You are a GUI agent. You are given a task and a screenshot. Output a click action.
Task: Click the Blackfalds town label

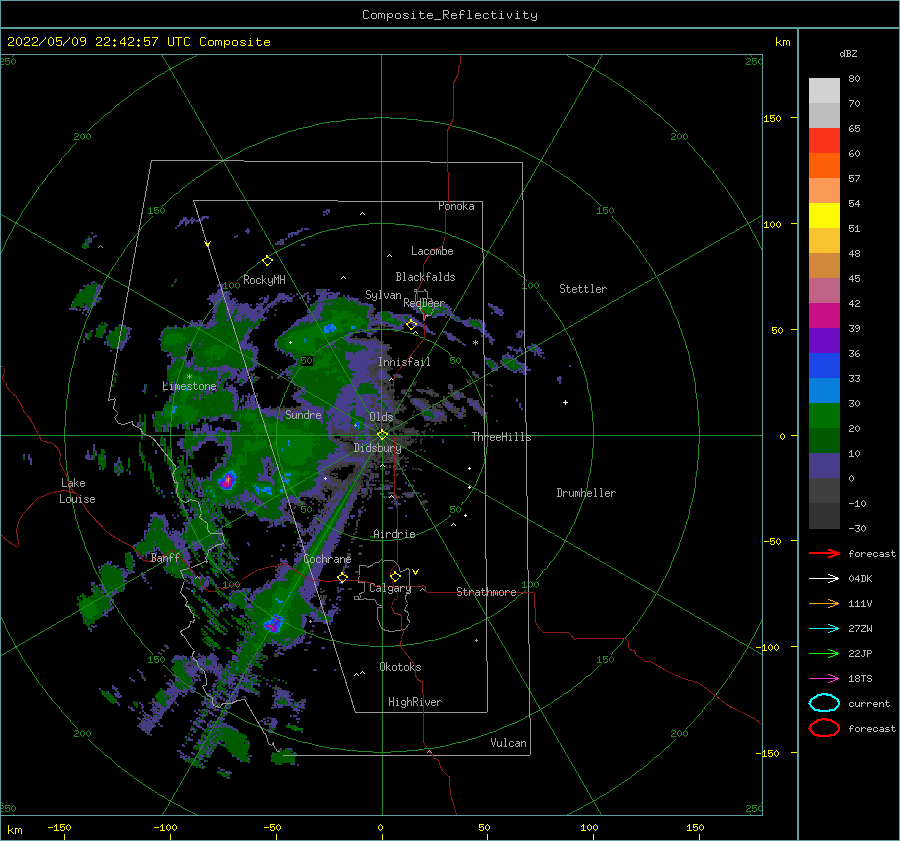click(x=425, y=277)
